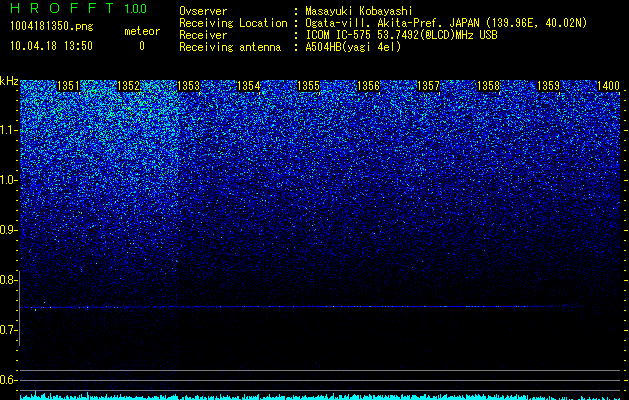
Task: Click the 0.8 frequency axis label
Action: click(x=9, y=280)
